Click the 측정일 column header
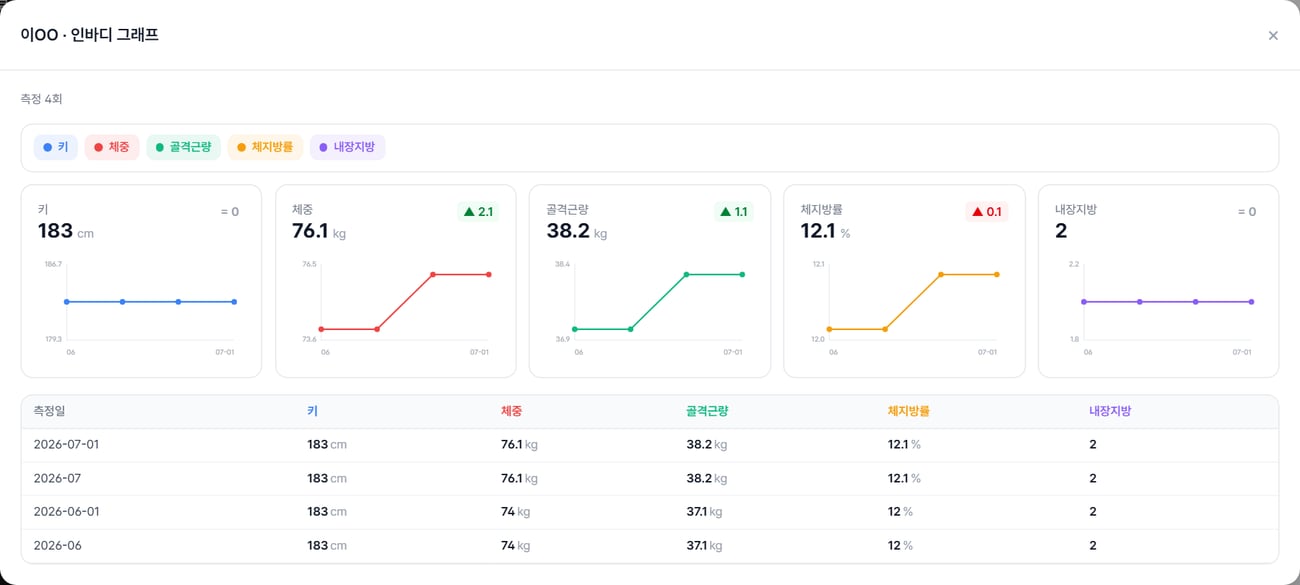Screen dimensions: 1300x585 [49, 411]
